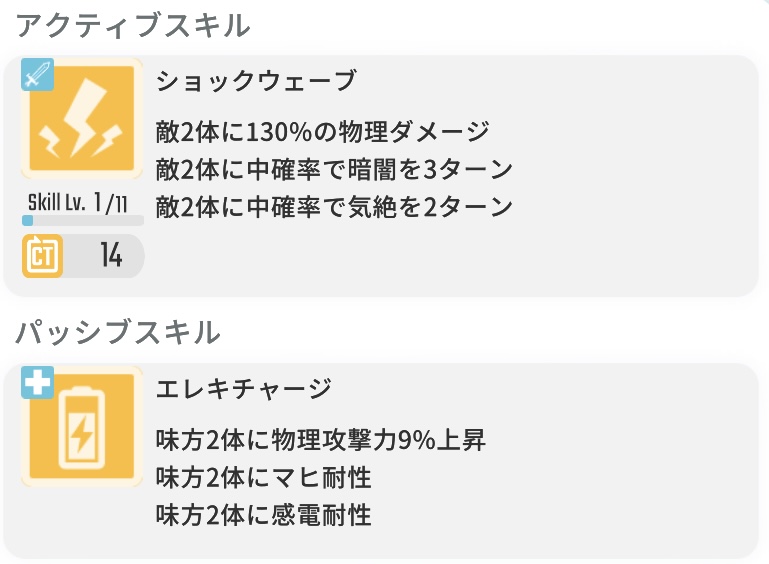Select the エレキチャージ skill name

tap(244, 388)
